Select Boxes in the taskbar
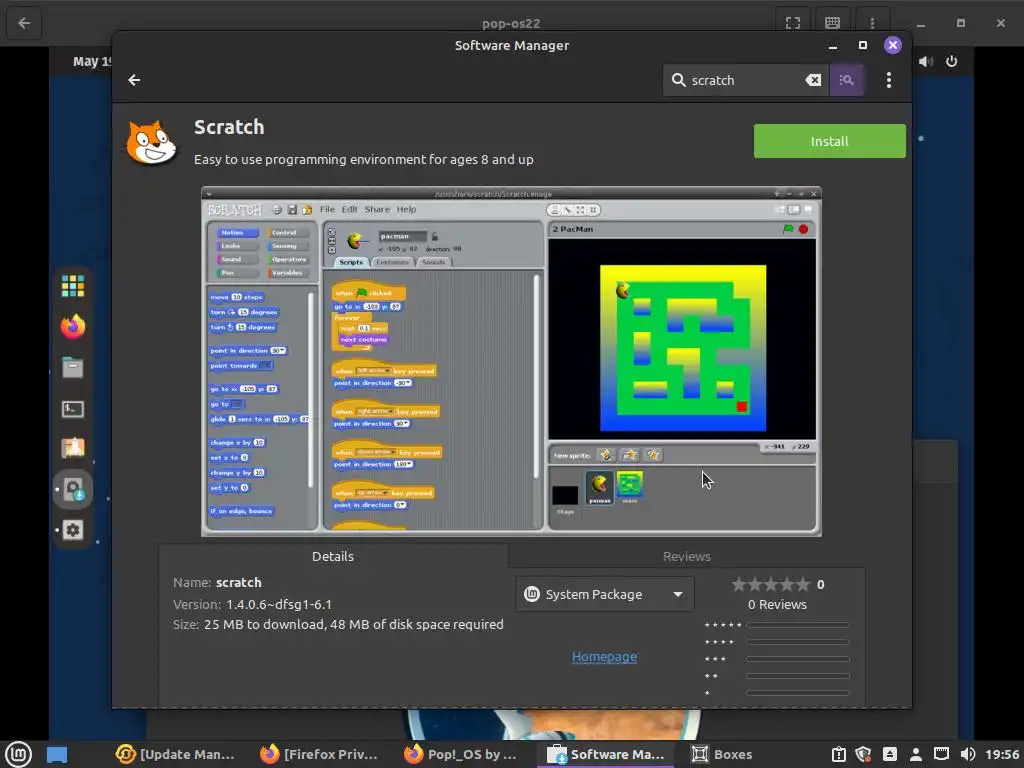The height and width of the screenshot is (768, 1024). pyautogui.click(x=722, y=754)
